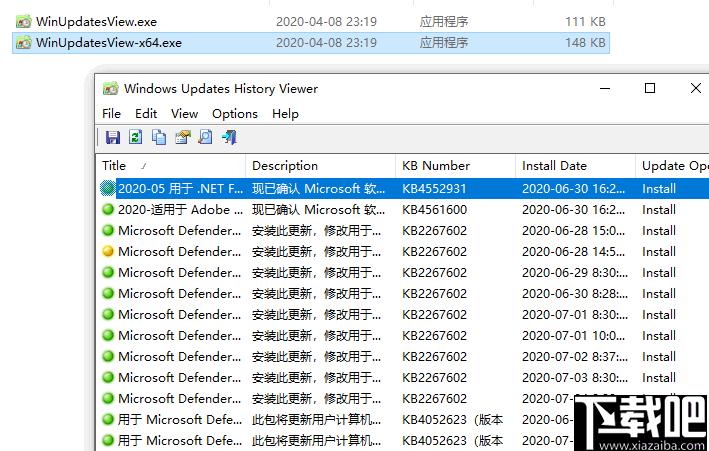Open the View menu
The image size is (709, 451).
click(184, 114)
